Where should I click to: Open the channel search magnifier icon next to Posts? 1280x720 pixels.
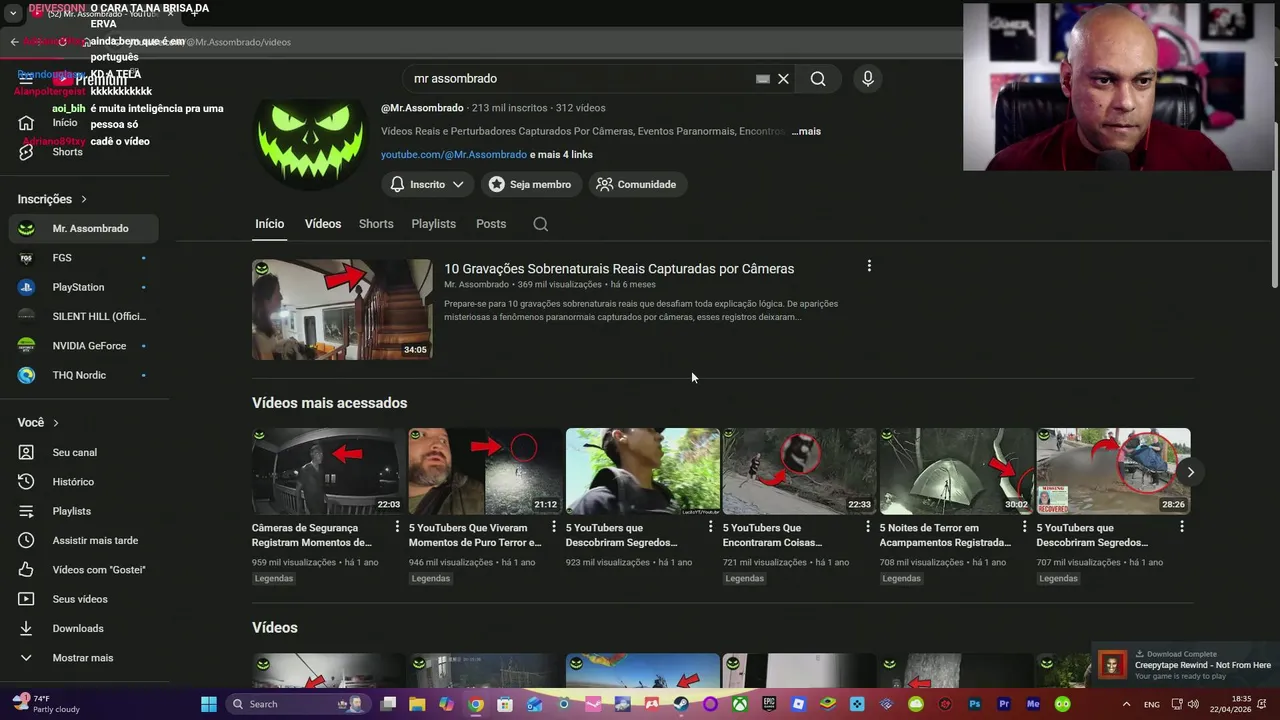coord(540,224)
